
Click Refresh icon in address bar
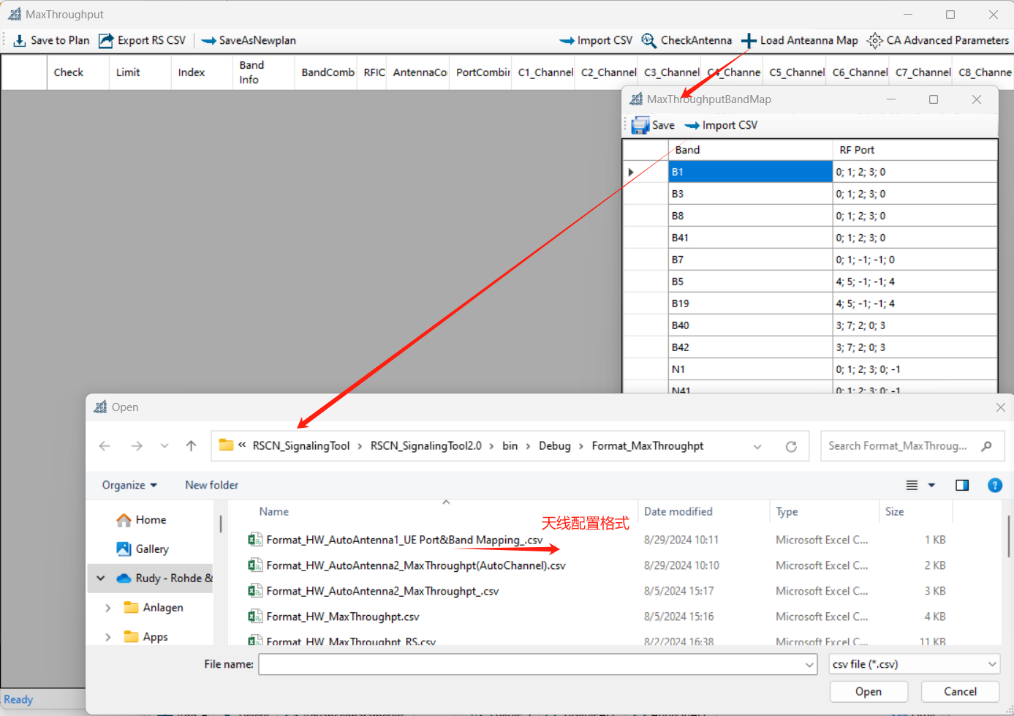pyautogui.click(x=791, y=446)
